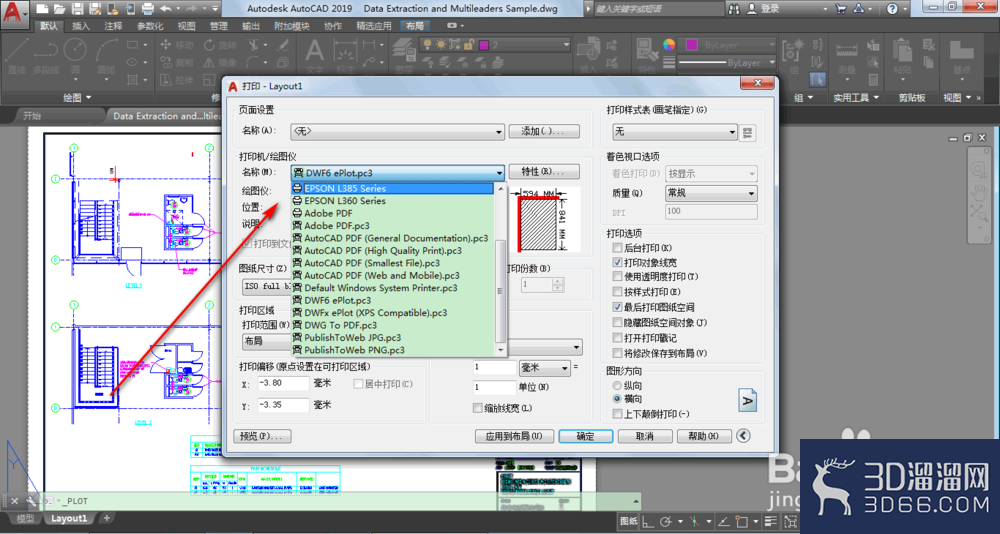
Task: Switch to the 模型 tab at bottom
Action: tap(26, 518)
